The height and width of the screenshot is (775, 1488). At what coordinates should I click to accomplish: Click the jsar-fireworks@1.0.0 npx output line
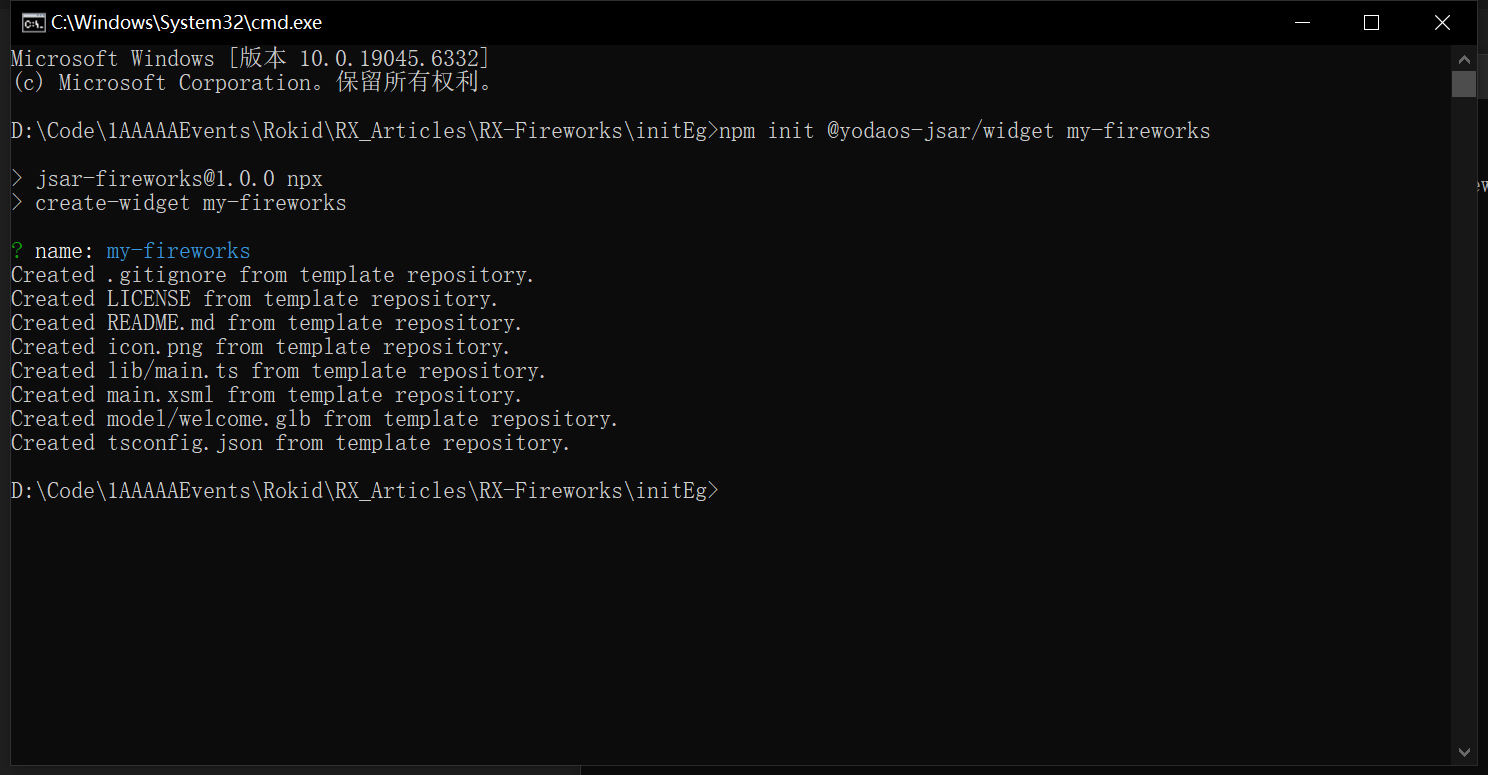click(x=178, y=179)
